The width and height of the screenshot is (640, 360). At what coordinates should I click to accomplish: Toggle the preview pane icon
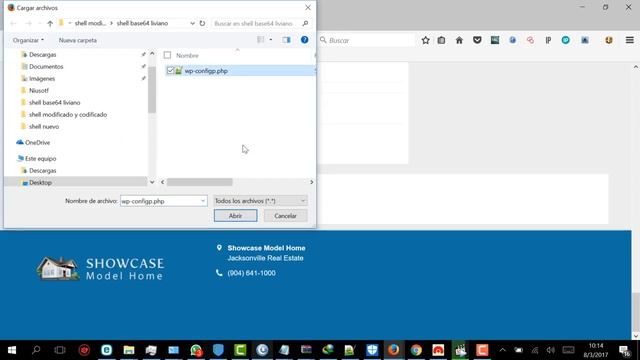pos(286,40)
